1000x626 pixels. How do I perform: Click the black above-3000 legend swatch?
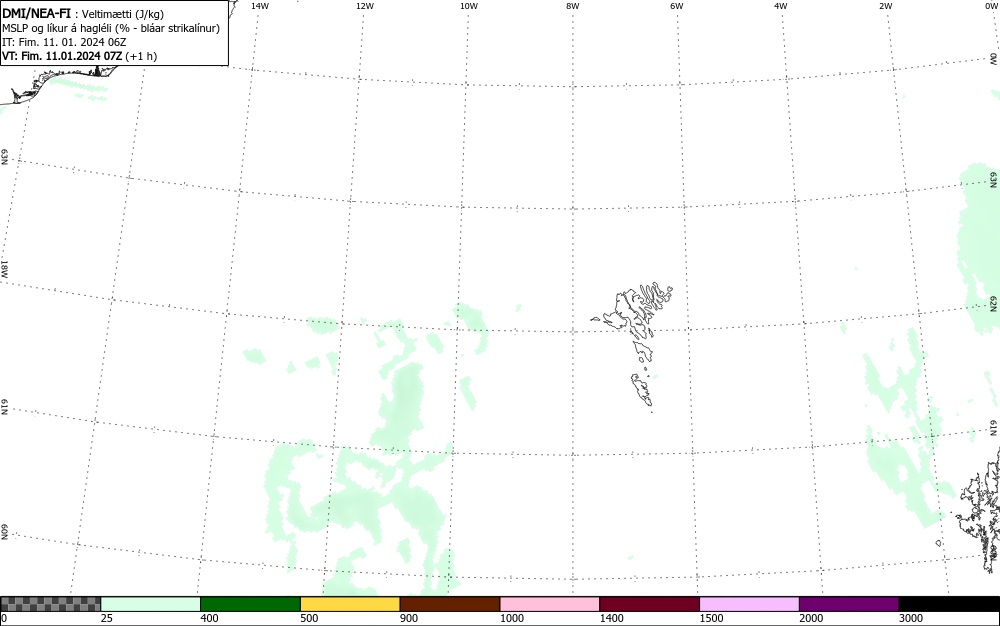tap(949, 604)
